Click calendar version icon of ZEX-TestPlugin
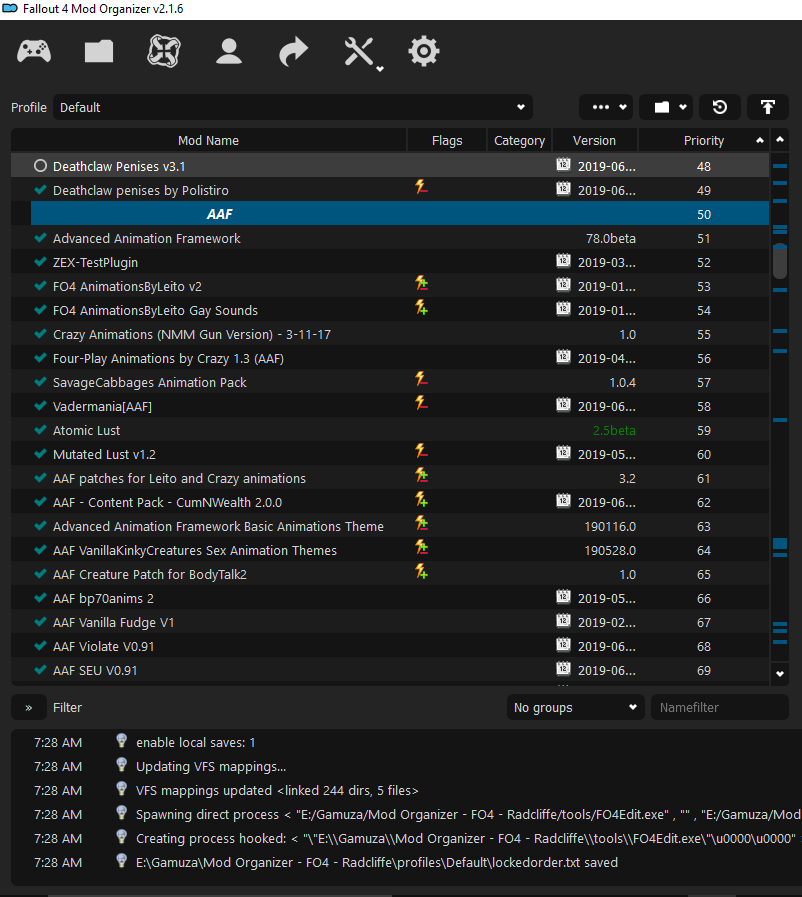 pos(563,261)
